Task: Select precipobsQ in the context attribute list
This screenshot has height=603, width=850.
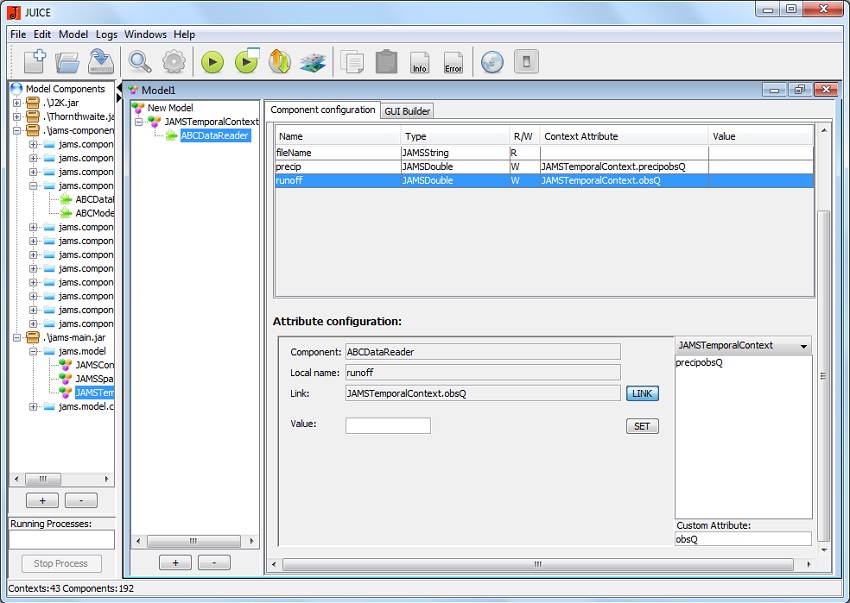Action: 700,363
